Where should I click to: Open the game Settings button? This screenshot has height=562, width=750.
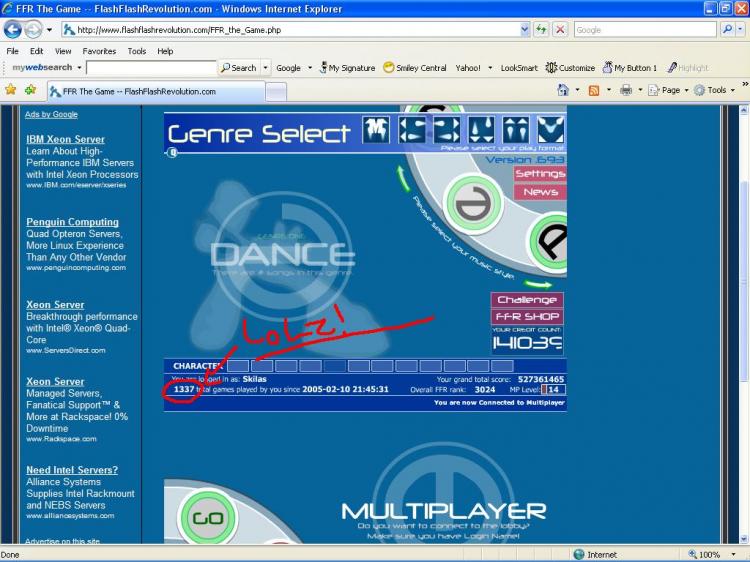[x=540, y=173]
